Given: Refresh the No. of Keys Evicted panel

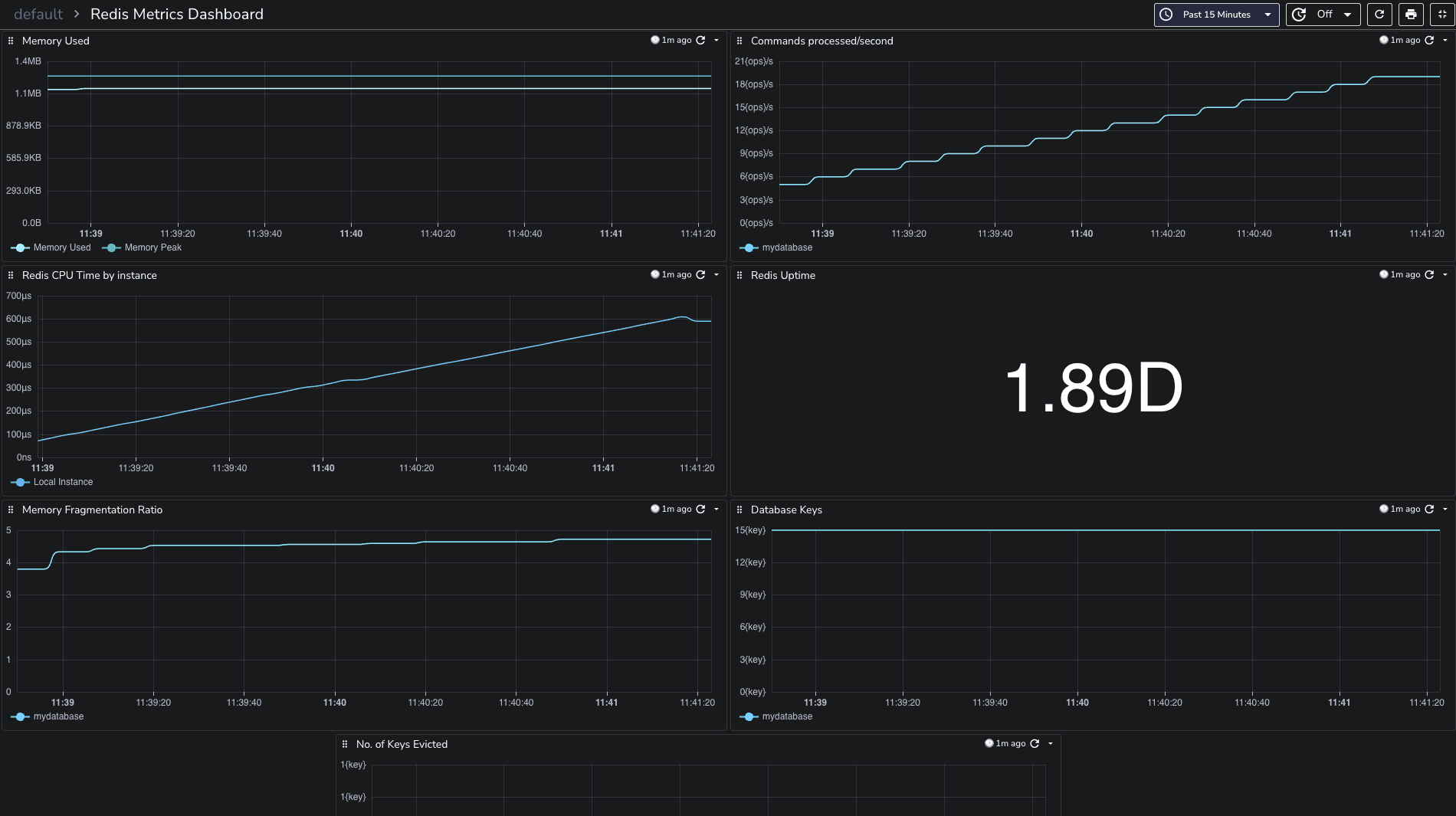Looking at the screenshot, I should 1035,744.
